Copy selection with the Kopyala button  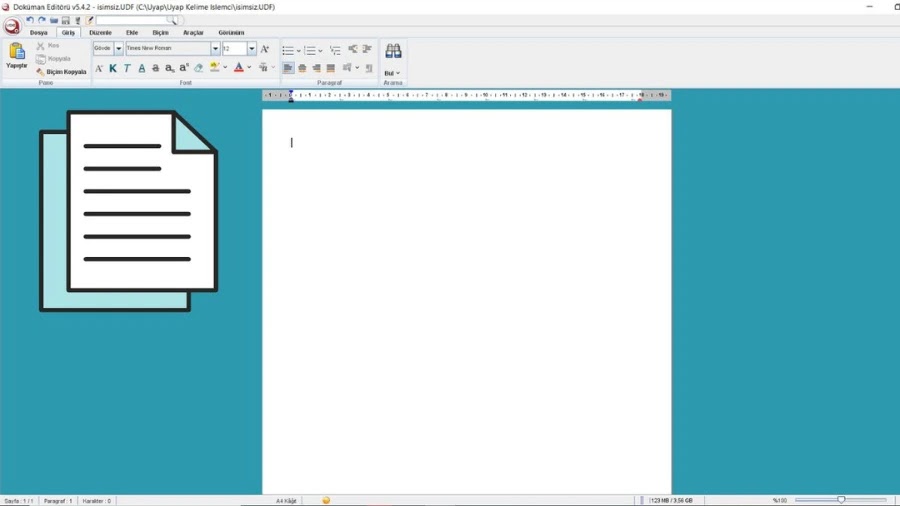[53, 59]
